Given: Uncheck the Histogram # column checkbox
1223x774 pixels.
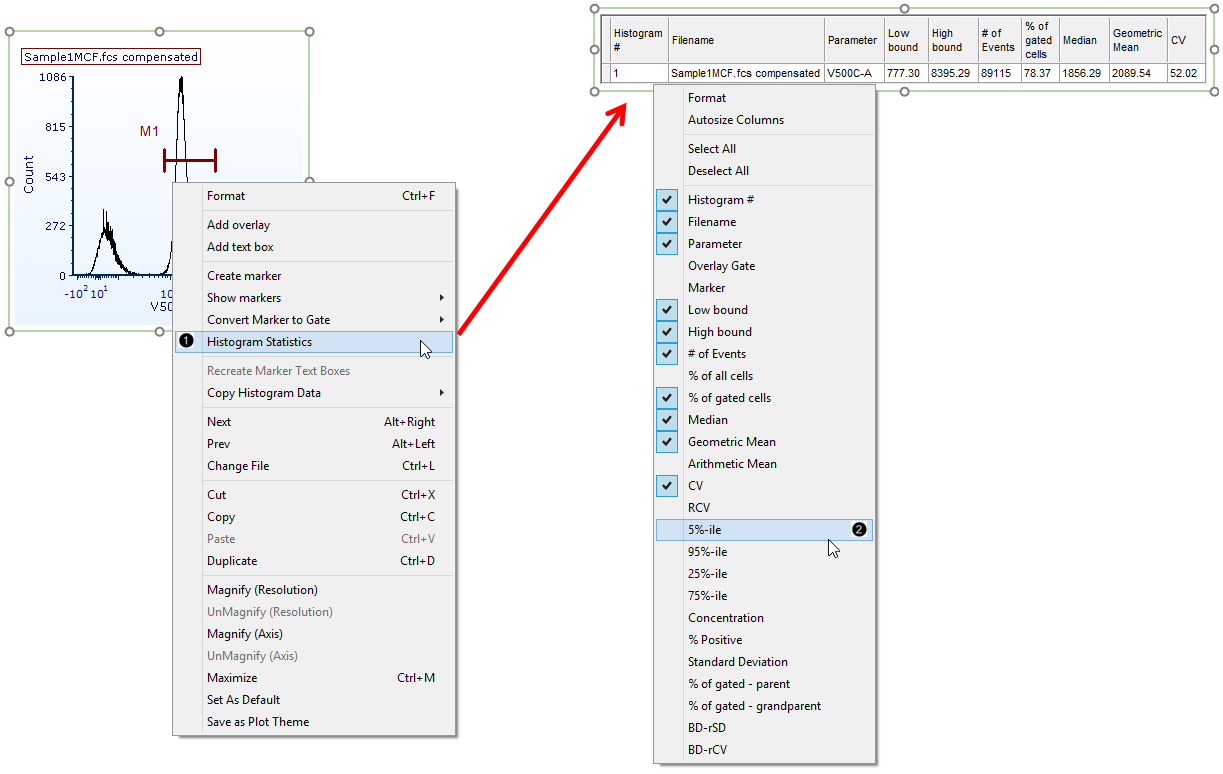Looking at the screenshot, I should click(667, 200).
